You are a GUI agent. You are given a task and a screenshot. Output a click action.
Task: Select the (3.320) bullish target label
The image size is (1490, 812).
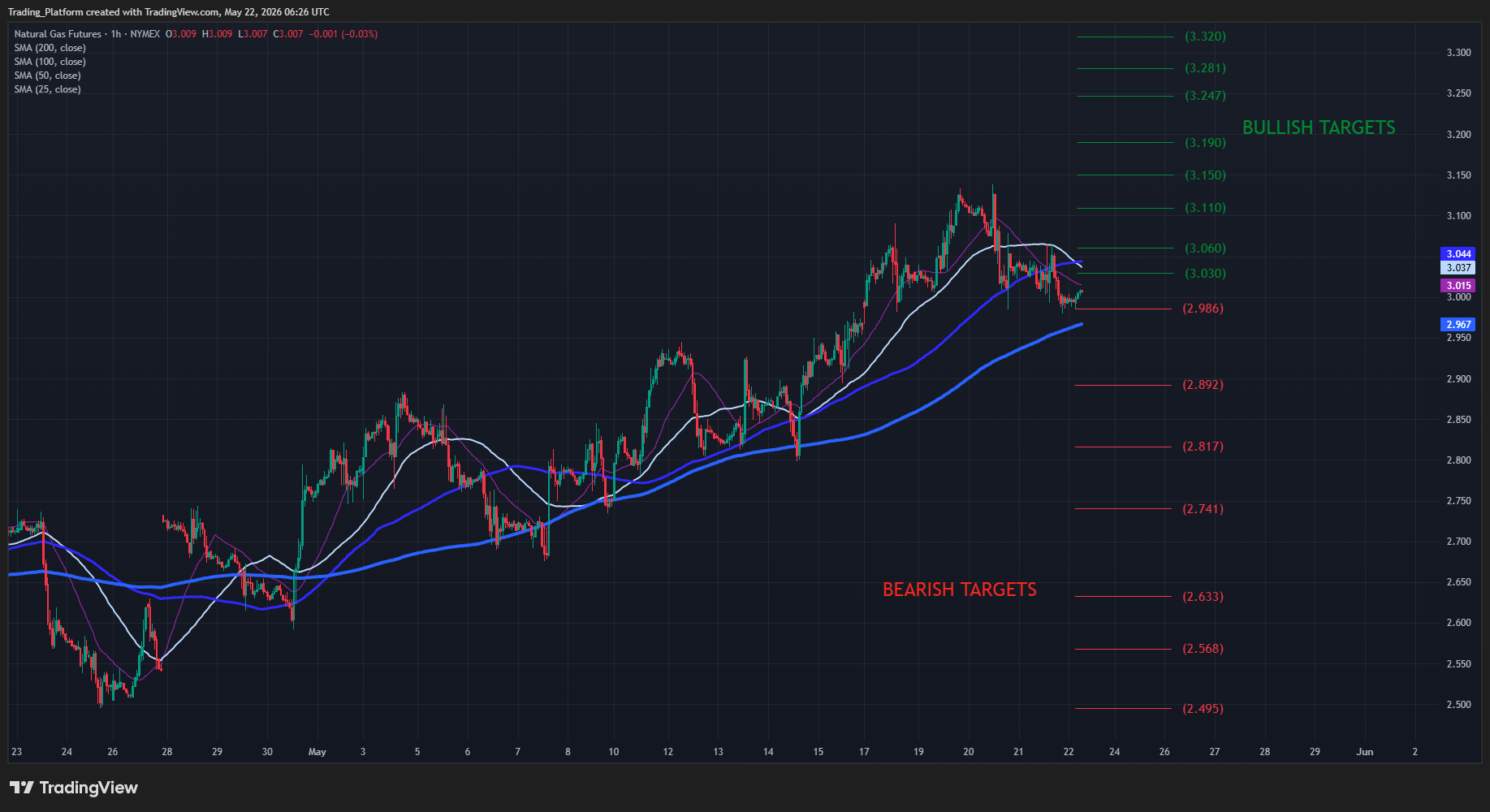point(1205,37)
